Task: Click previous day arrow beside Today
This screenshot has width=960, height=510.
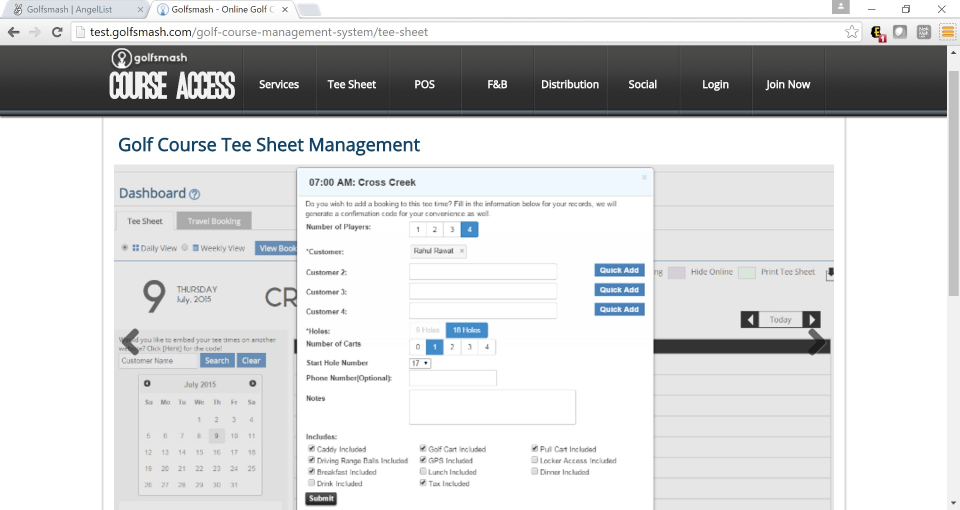Action: coord(749,320)
